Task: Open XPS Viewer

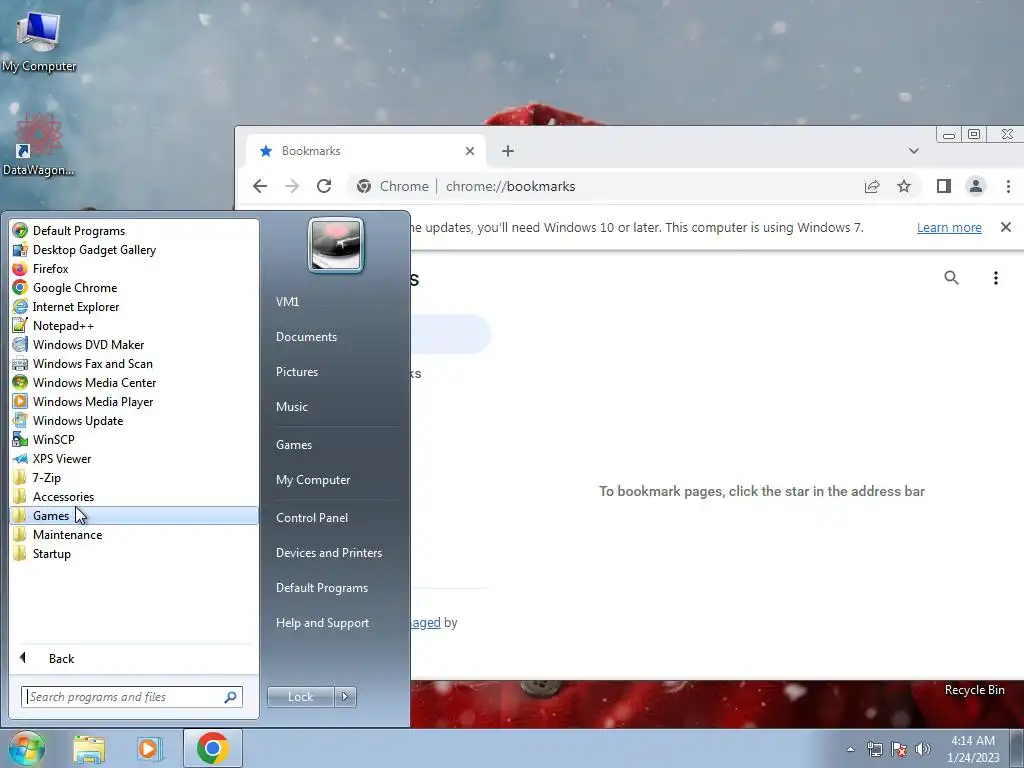Action: coord(134,458)
